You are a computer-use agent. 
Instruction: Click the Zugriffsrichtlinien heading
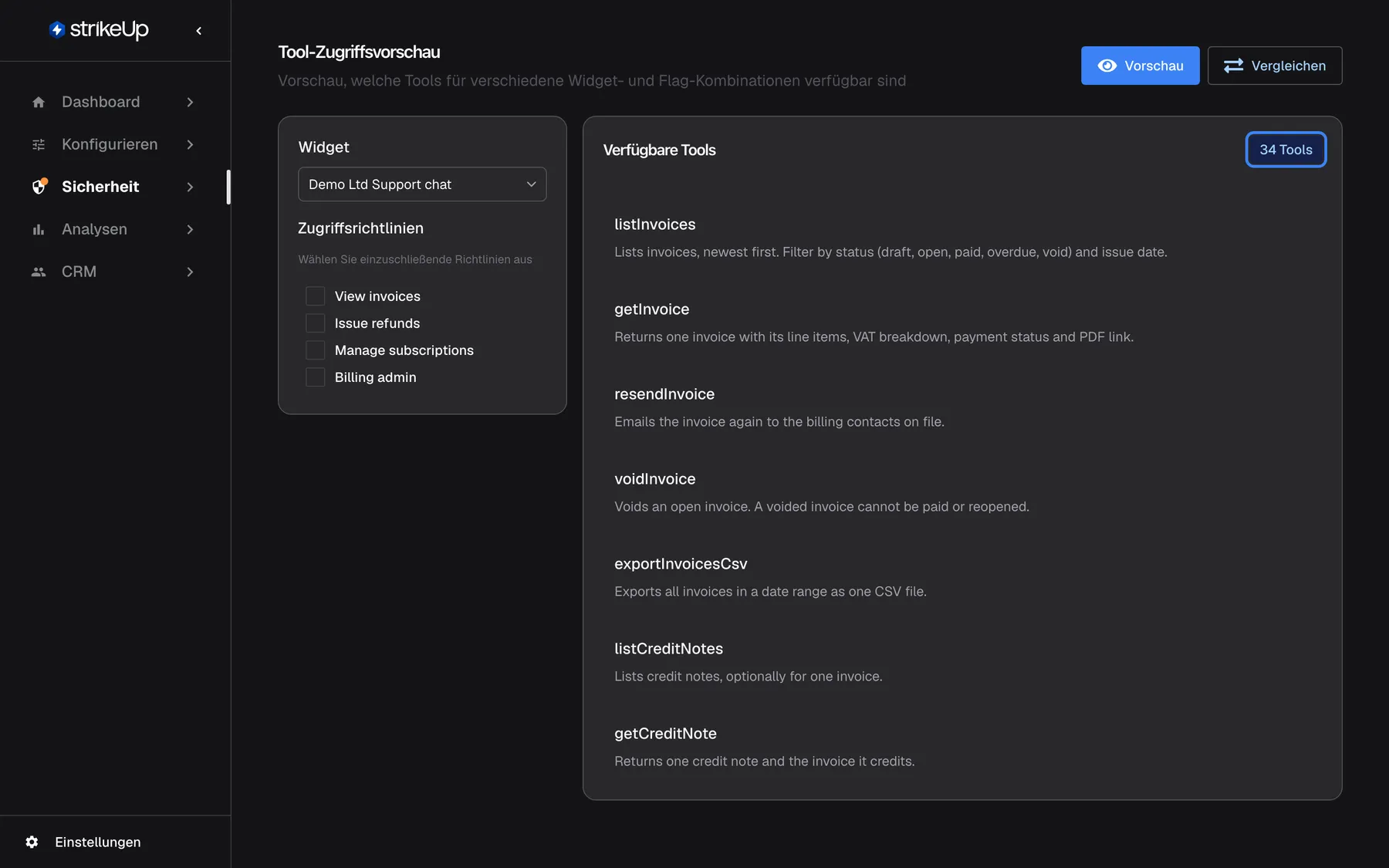pos(360,228)
